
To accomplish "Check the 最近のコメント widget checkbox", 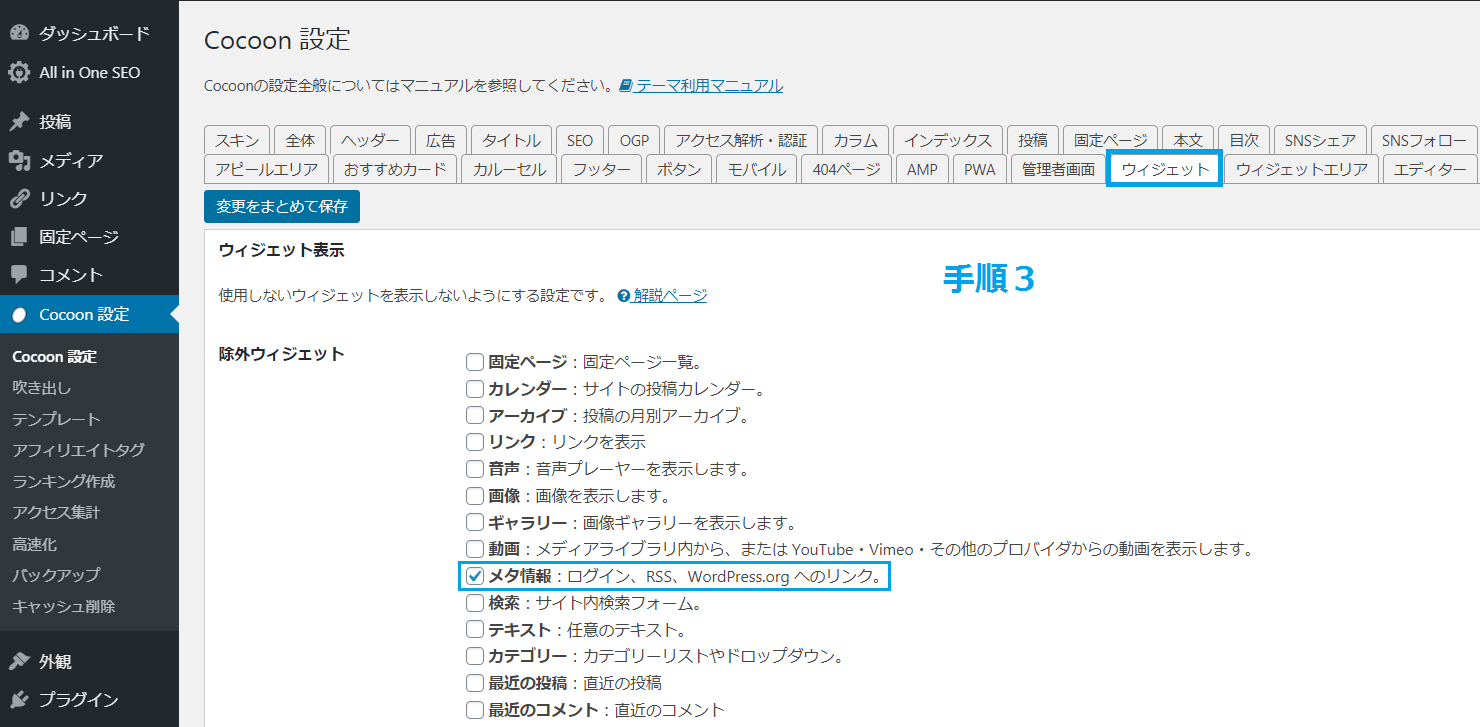I will tap(475, 710).
